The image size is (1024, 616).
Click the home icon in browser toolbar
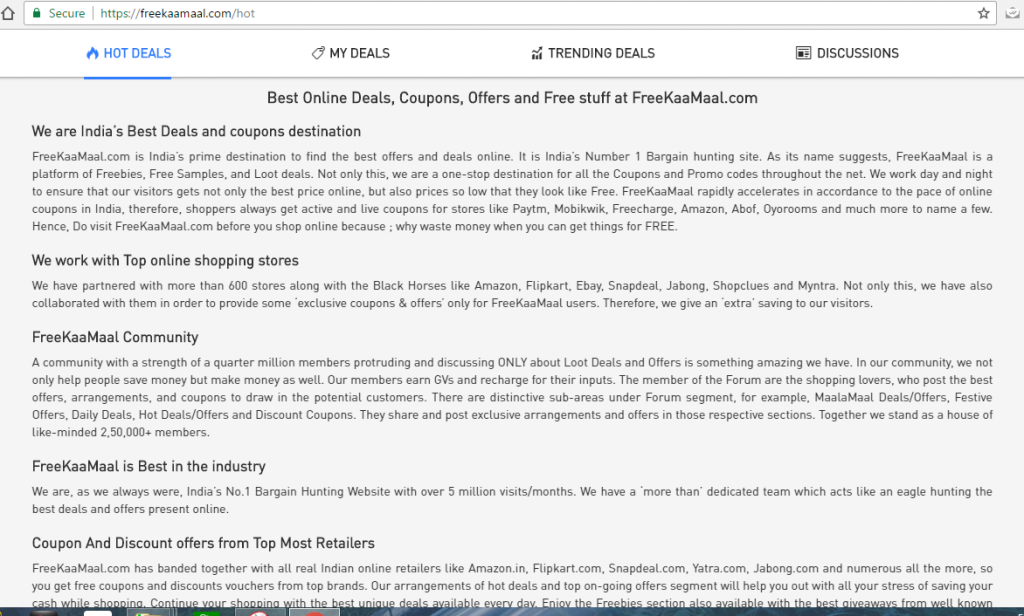(x=8, y=13)
